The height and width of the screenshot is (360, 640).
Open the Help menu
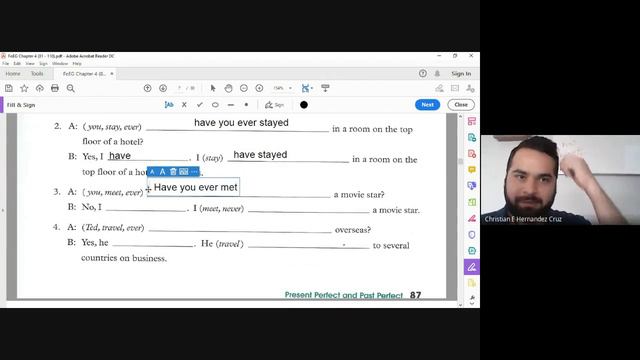77,64
